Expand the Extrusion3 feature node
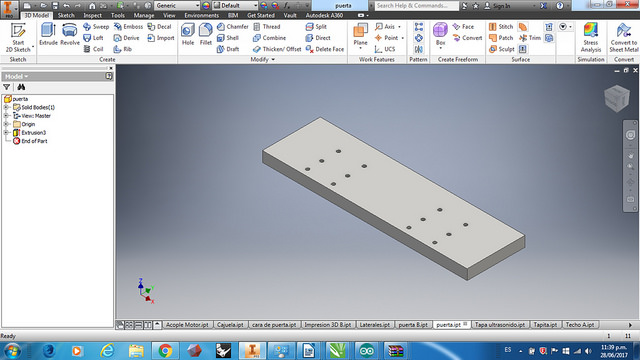The width and height of the screenshot is (640, 360). [6, 133]
